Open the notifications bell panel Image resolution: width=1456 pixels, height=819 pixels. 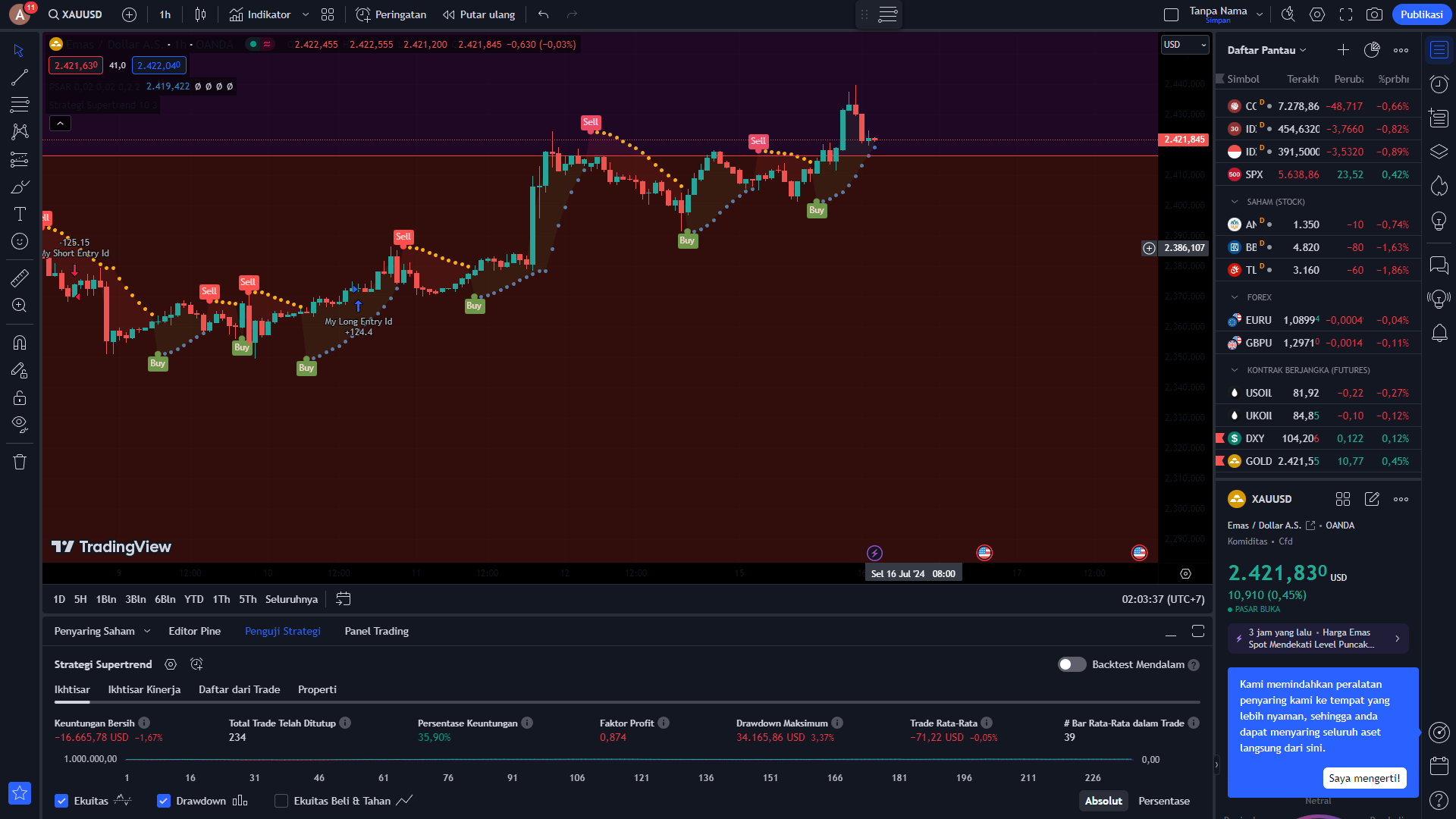[x=1439, y=333]
